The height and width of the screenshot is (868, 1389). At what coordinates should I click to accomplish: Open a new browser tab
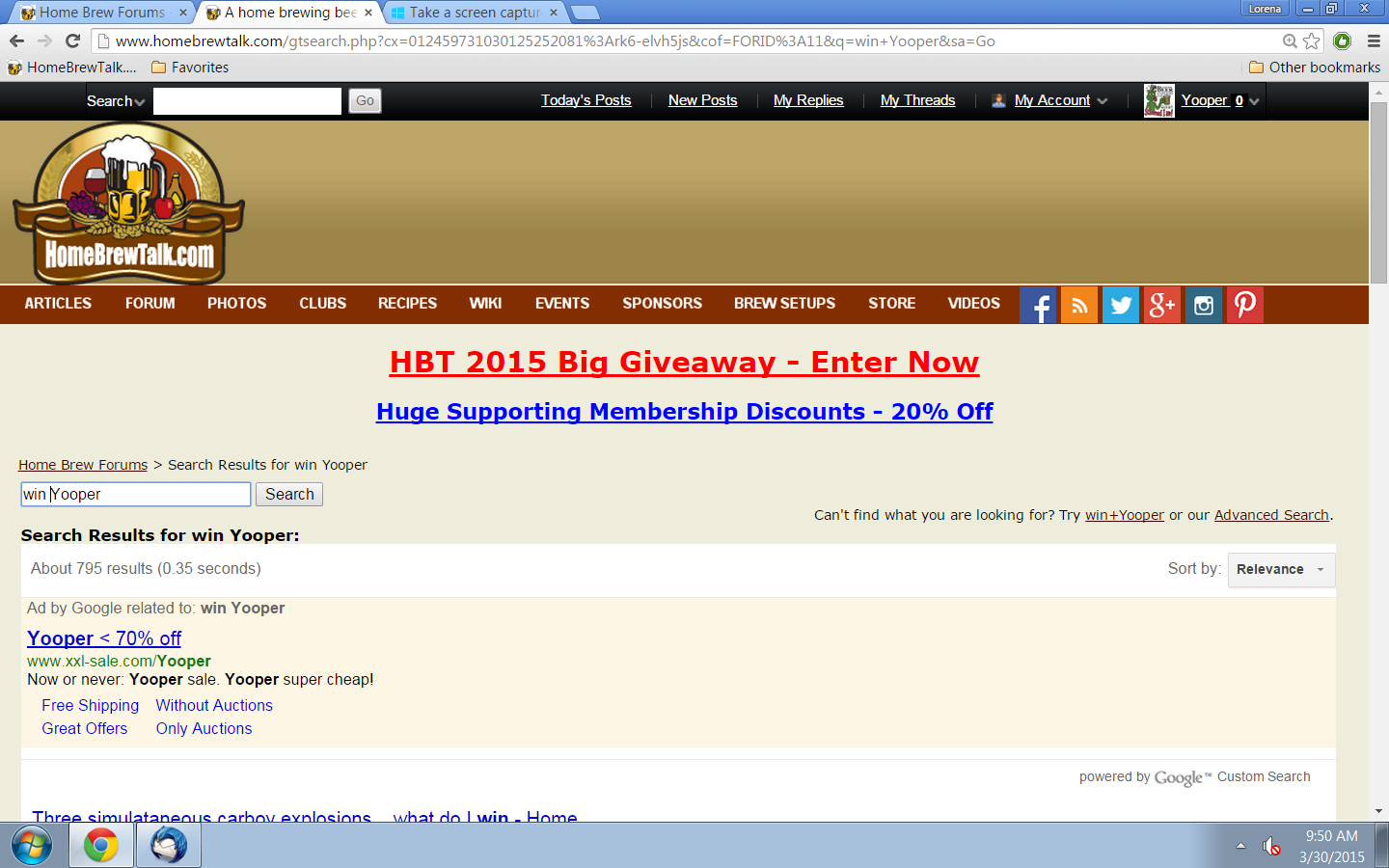tap(585, 13)
